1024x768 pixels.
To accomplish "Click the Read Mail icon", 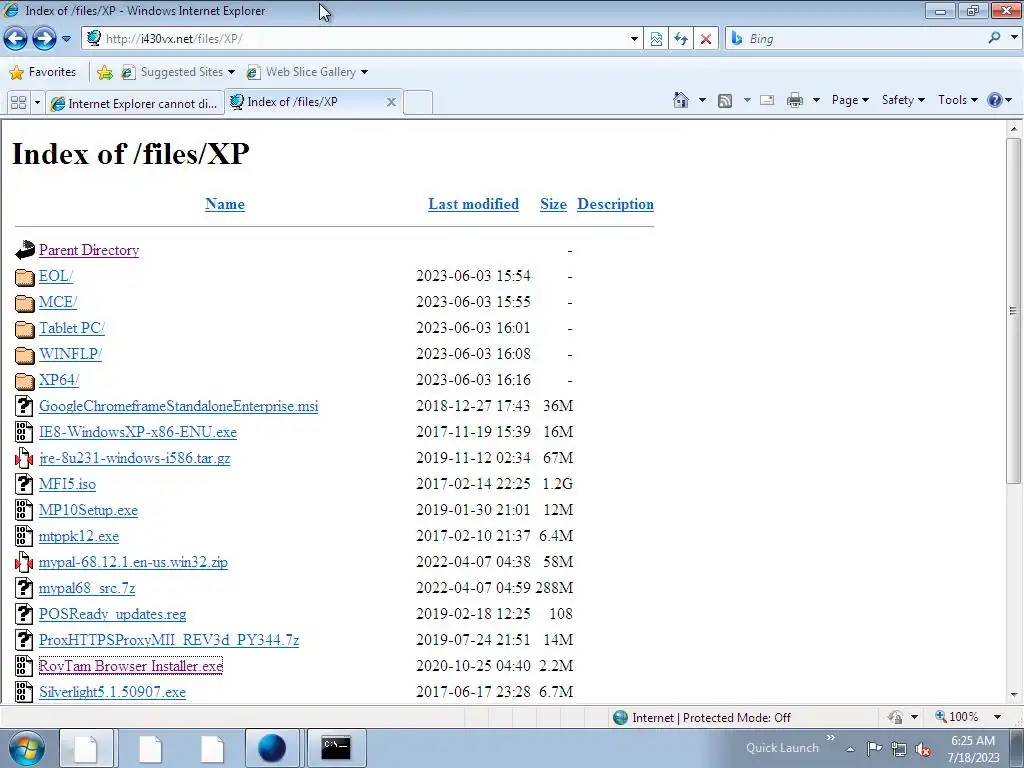I will coord(767,100).
